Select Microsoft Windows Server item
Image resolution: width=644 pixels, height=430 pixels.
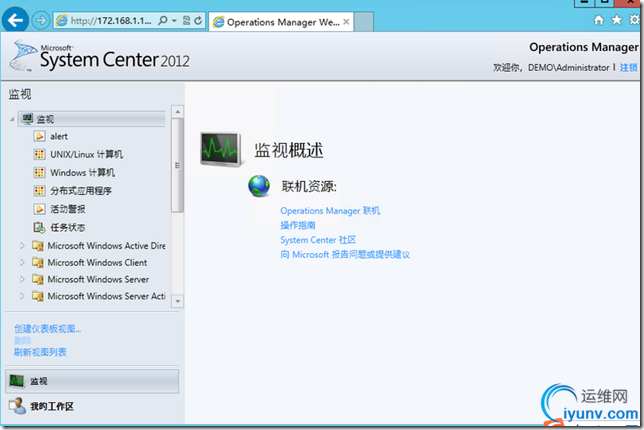click(98, 279)
